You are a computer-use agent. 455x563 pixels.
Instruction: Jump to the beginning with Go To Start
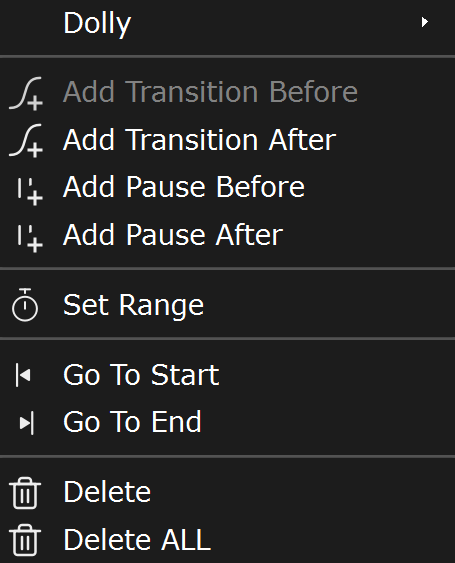(227, 375)
